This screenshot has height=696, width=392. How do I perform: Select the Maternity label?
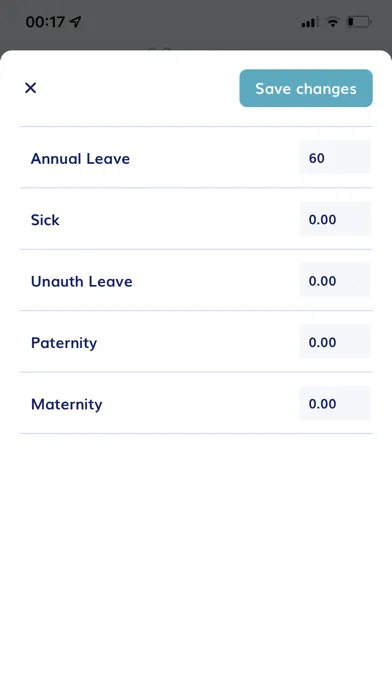[x=67, y=404]
